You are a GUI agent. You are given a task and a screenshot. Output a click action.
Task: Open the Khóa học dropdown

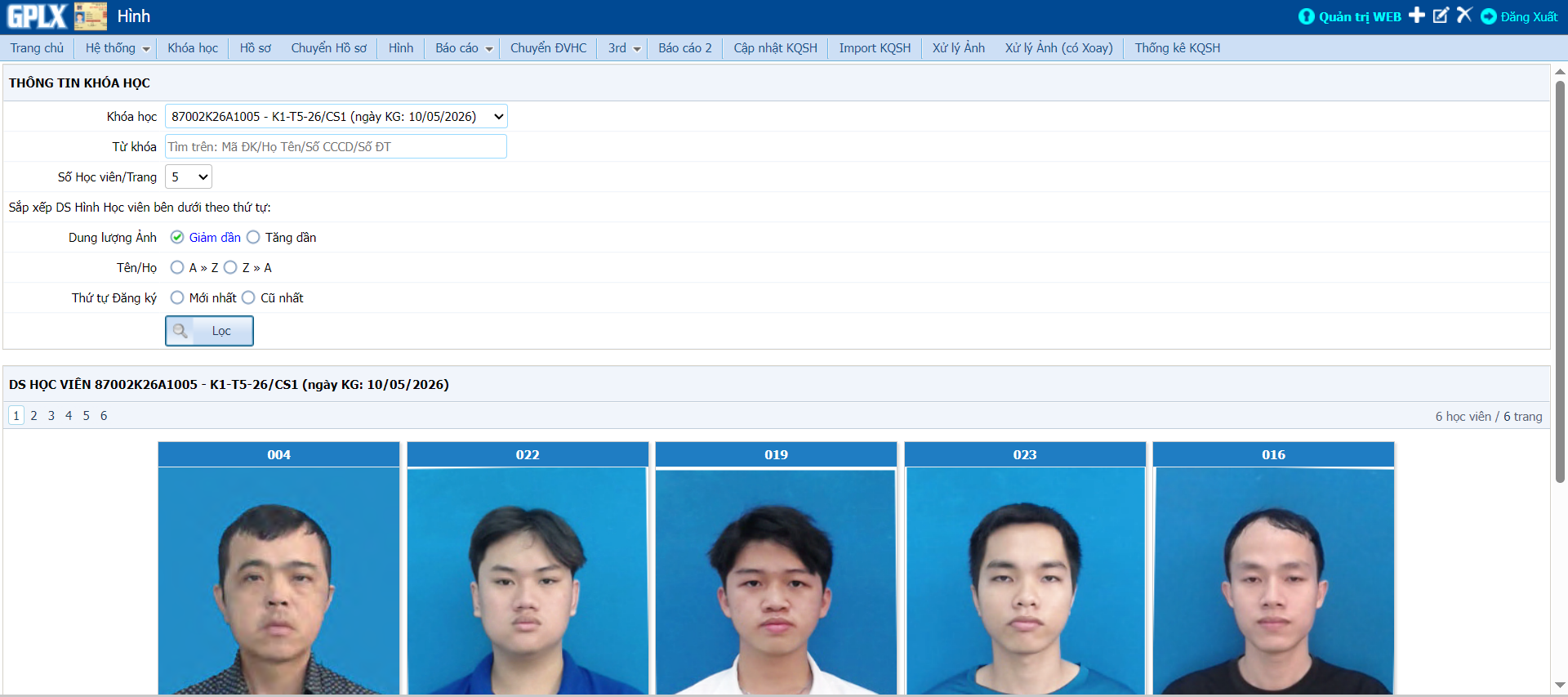click(336, 116)
